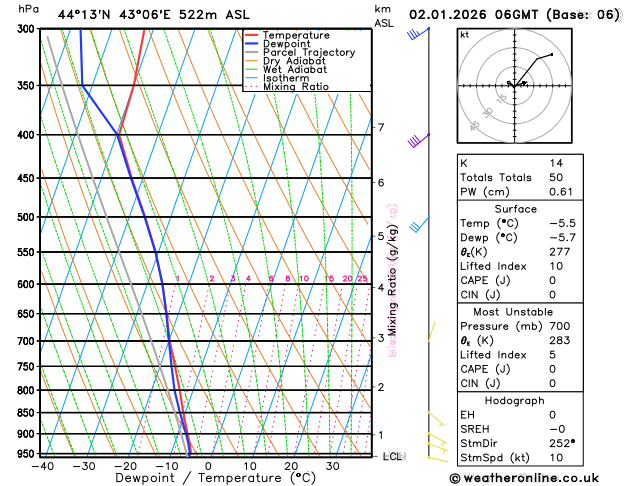
Task: Click the CAPE value in the Surface section
Action: pyautogui.click(x=552, y=280)
